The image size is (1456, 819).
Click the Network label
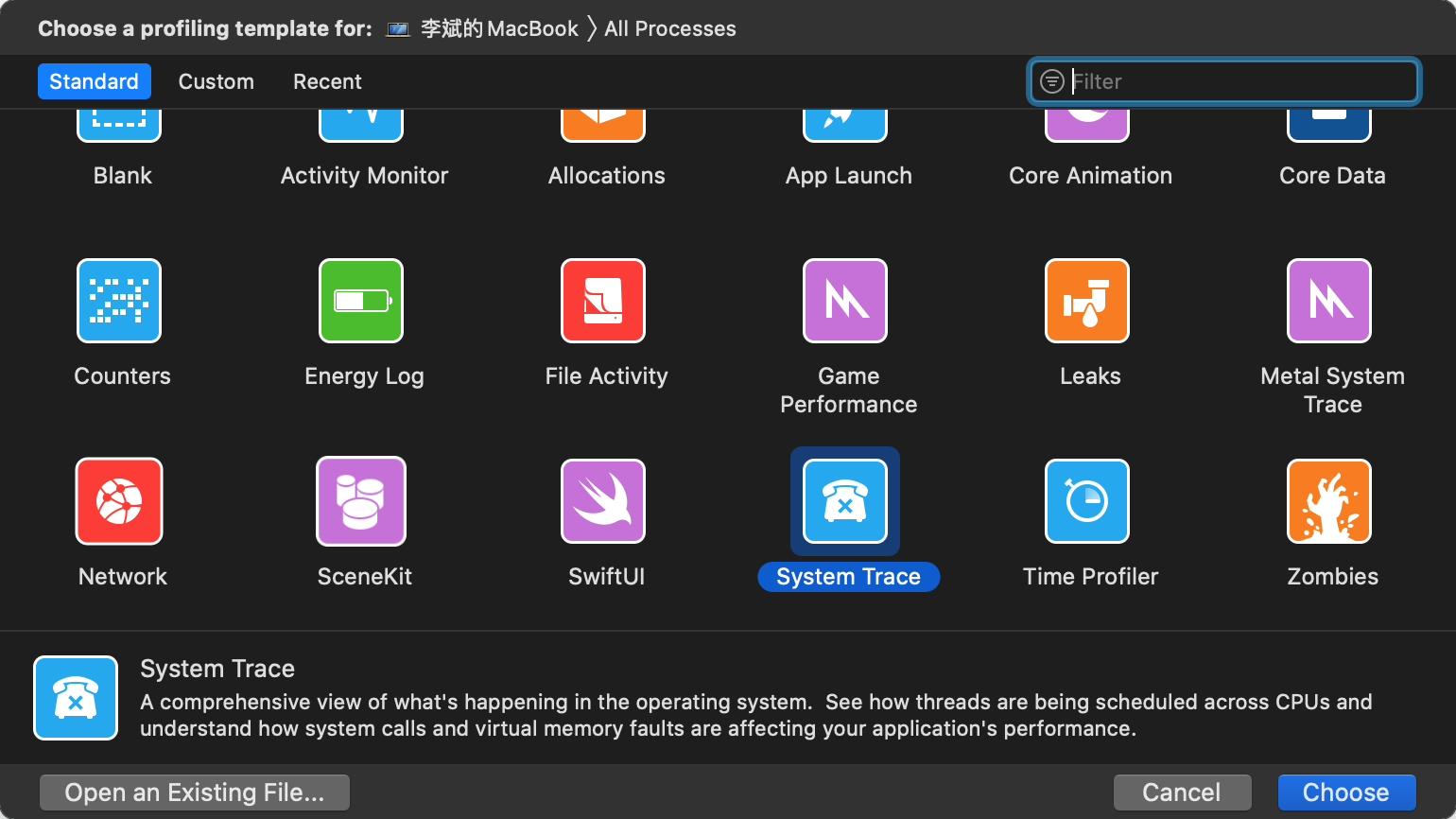coord(123,577)
